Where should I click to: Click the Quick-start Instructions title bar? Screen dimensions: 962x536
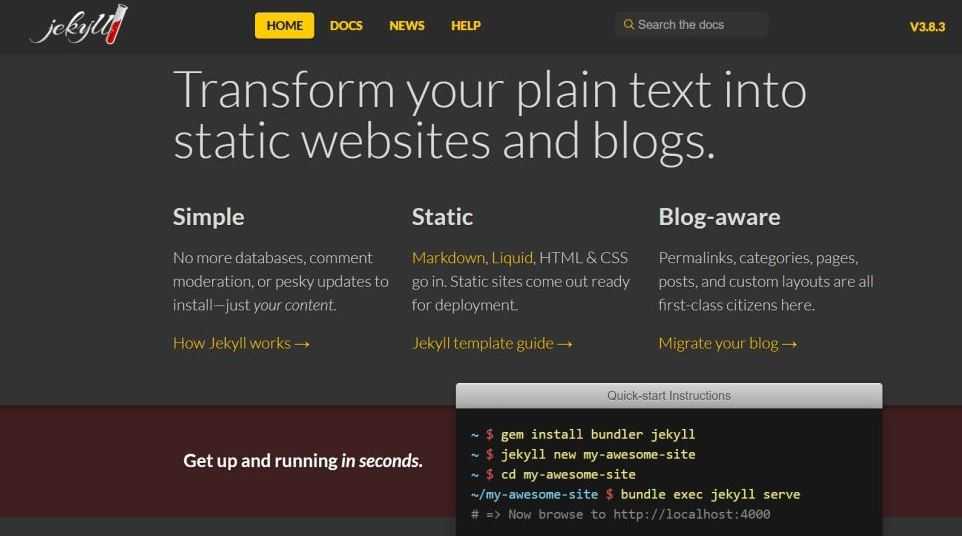pos(669,396)
